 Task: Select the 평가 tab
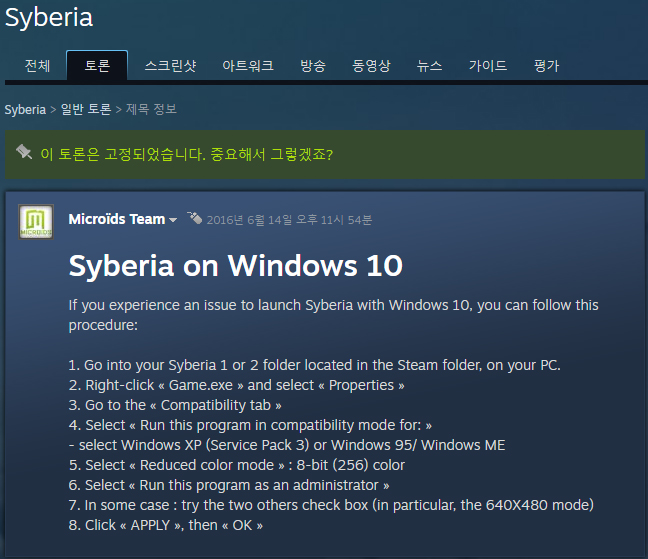[546, 66]
